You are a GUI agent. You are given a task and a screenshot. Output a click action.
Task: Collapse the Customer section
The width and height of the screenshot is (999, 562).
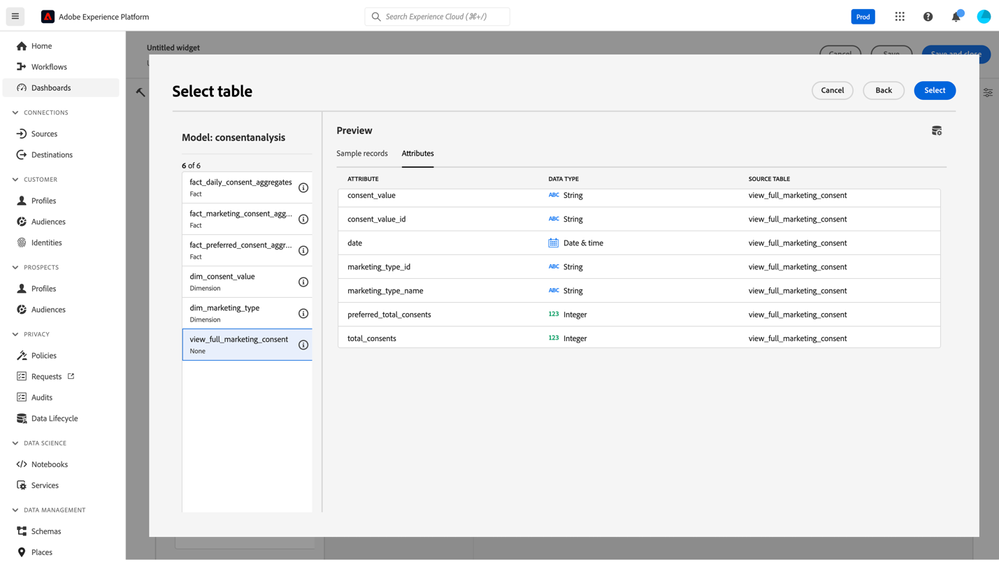[x=15, y=180]
